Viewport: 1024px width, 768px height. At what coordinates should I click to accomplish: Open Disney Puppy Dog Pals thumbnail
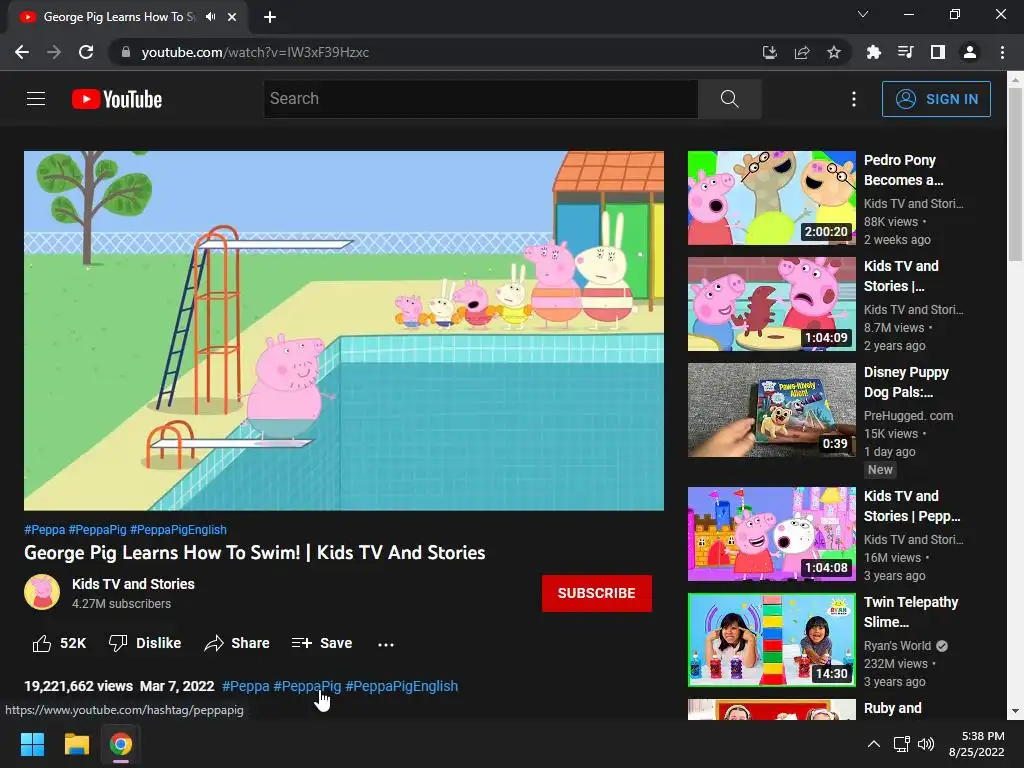point(771,409)
